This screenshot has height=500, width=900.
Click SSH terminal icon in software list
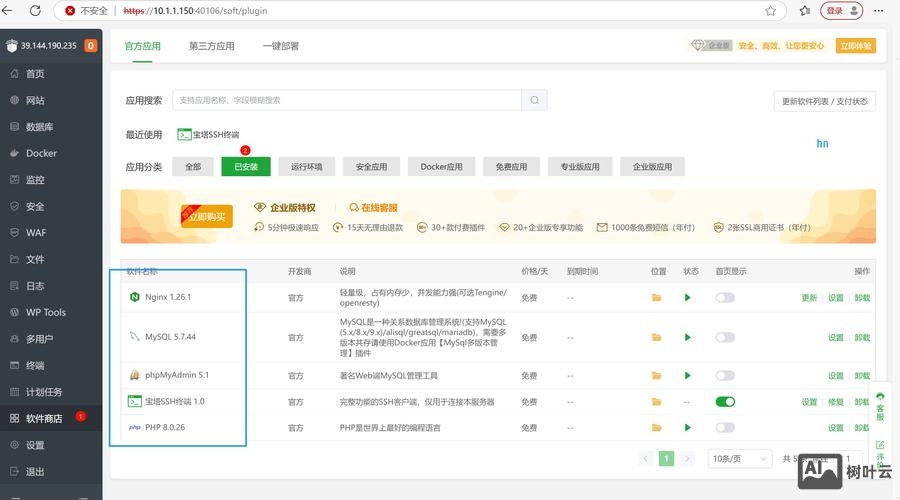click(134, 401)
